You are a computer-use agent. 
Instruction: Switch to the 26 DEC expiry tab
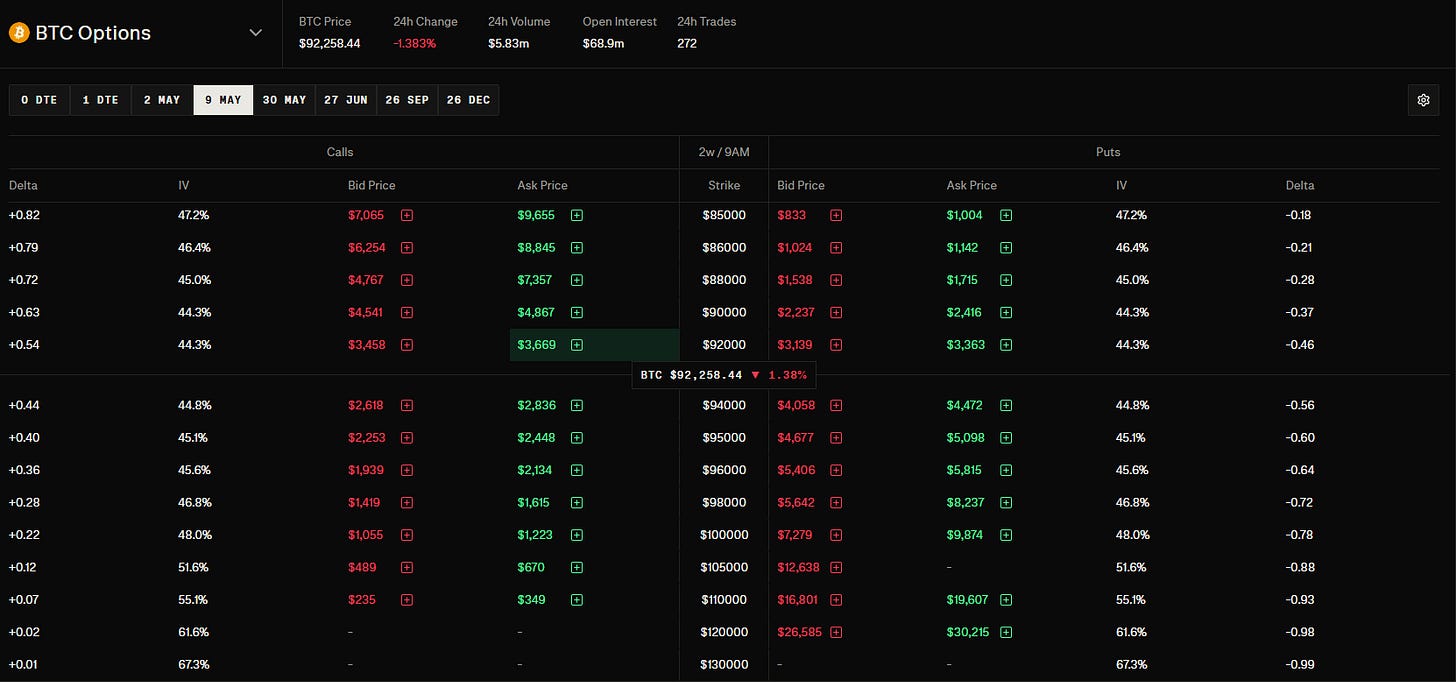[468, 100]
